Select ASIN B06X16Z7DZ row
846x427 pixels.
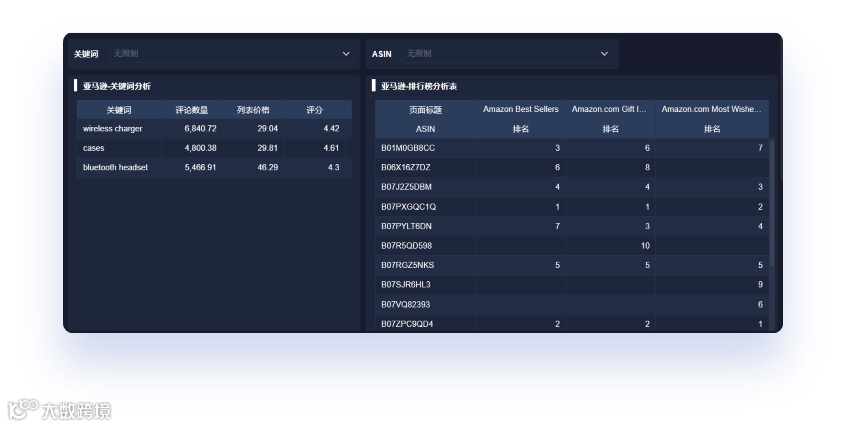572,167
